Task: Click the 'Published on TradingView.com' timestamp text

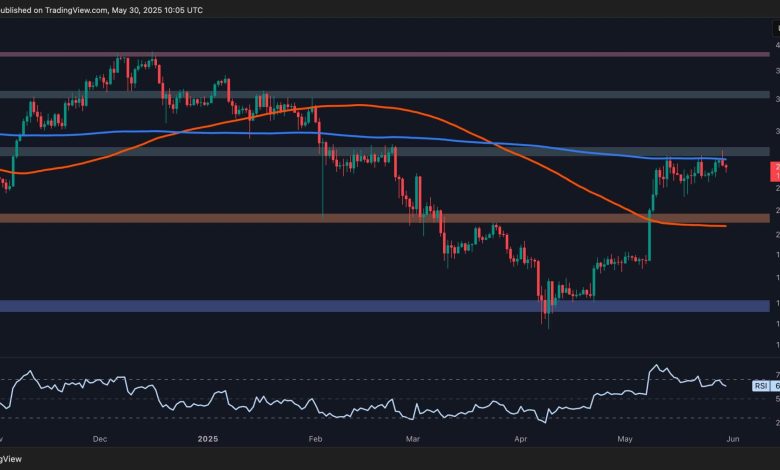Action: coord(101,10)
